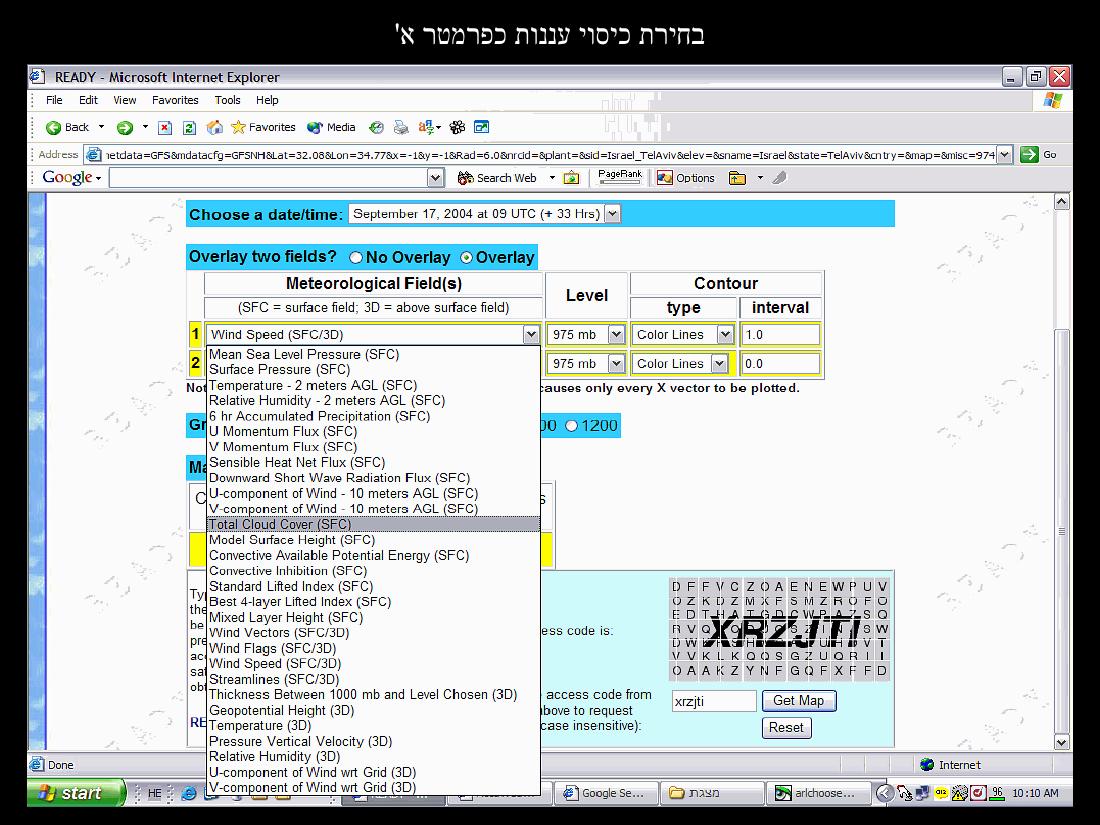Select the 1200 radio button

tap(572, 426)
